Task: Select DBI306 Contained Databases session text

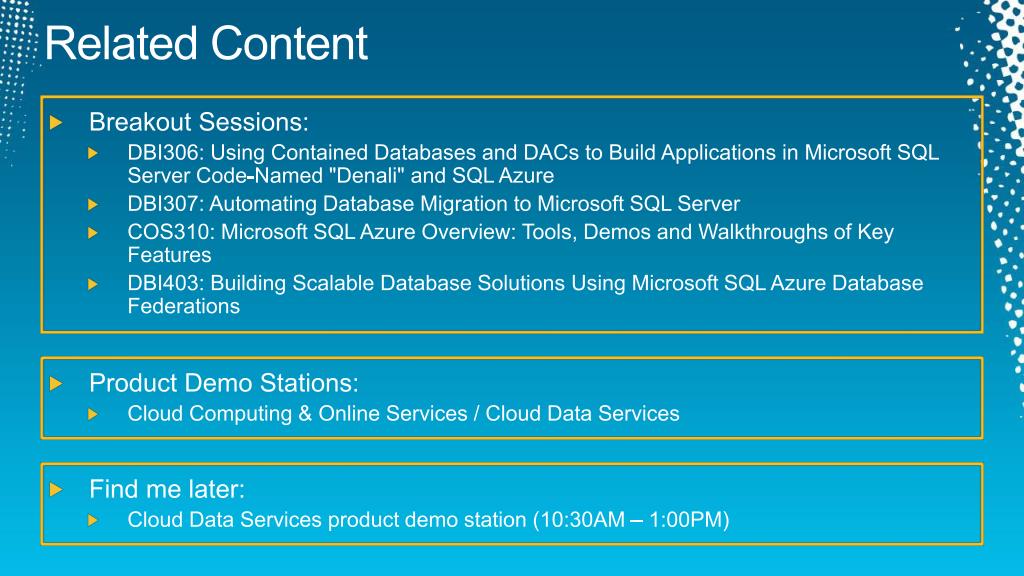Action: (533, 164)
